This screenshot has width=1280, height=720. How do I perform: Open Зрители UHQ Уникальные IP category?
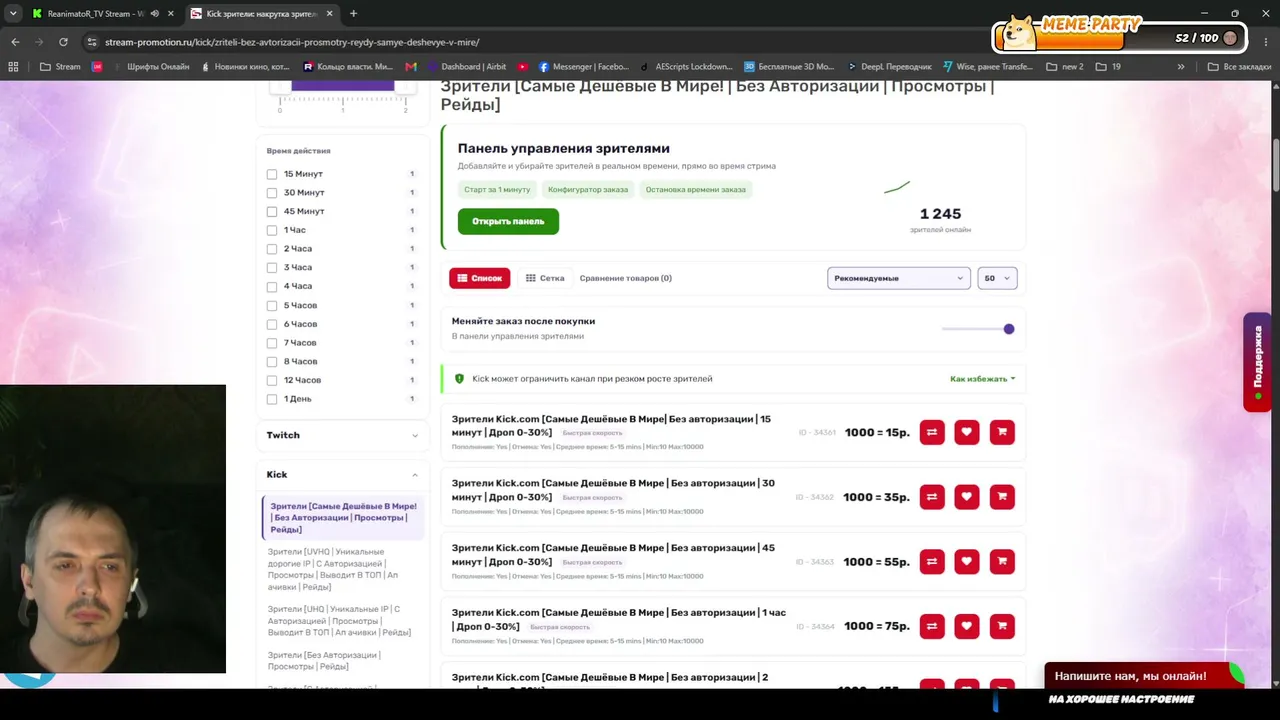click(339, 621)
